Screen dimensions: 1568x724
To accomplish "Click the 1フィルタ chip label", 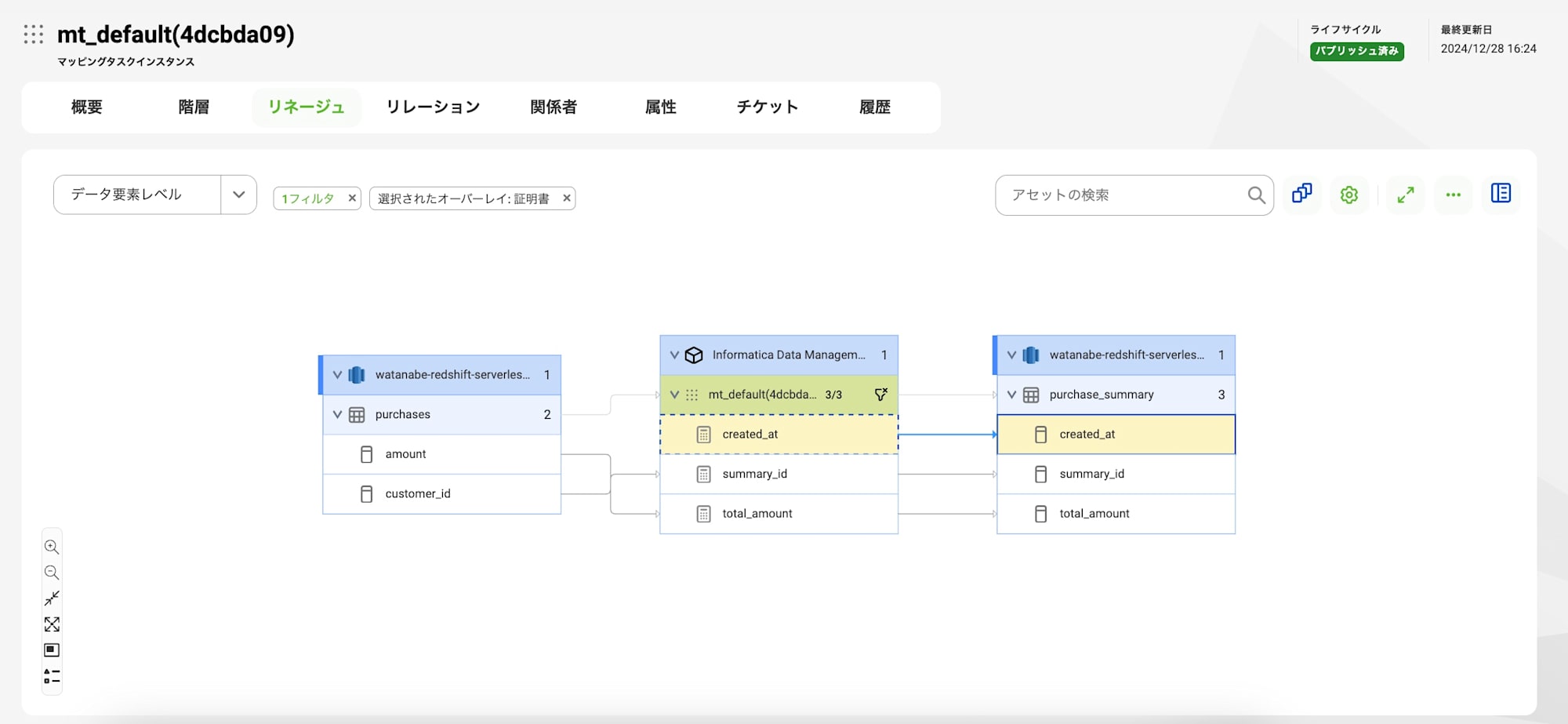I will tap(308, 198).
